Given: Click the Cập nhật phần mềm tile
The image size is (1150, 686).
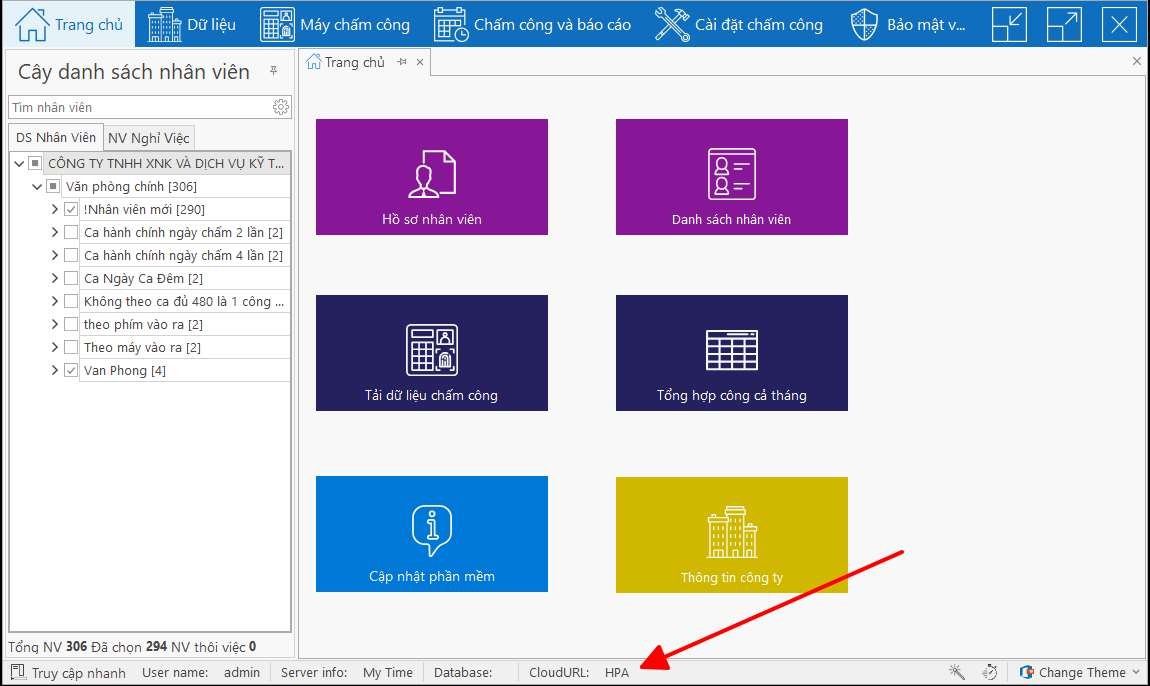Looking at the screenshot, I should click(431, 534).
